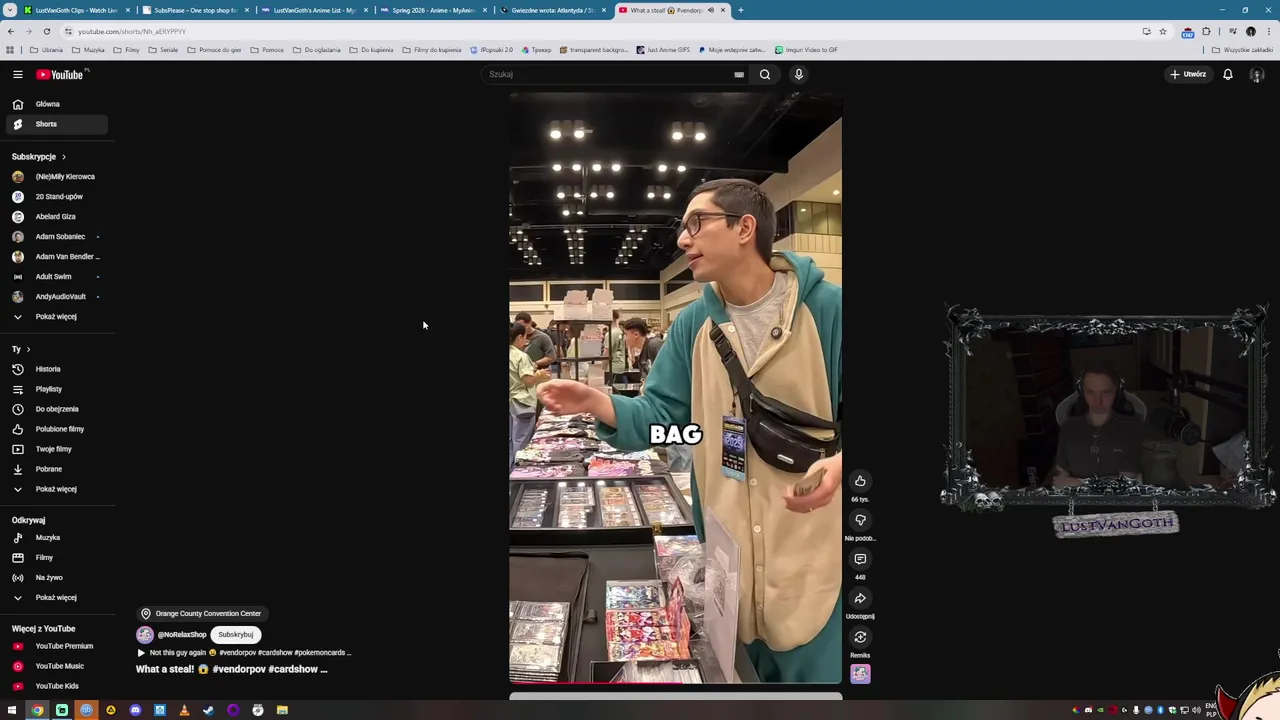Expand Pokaż więcej below Pobrane

(54, 489)
